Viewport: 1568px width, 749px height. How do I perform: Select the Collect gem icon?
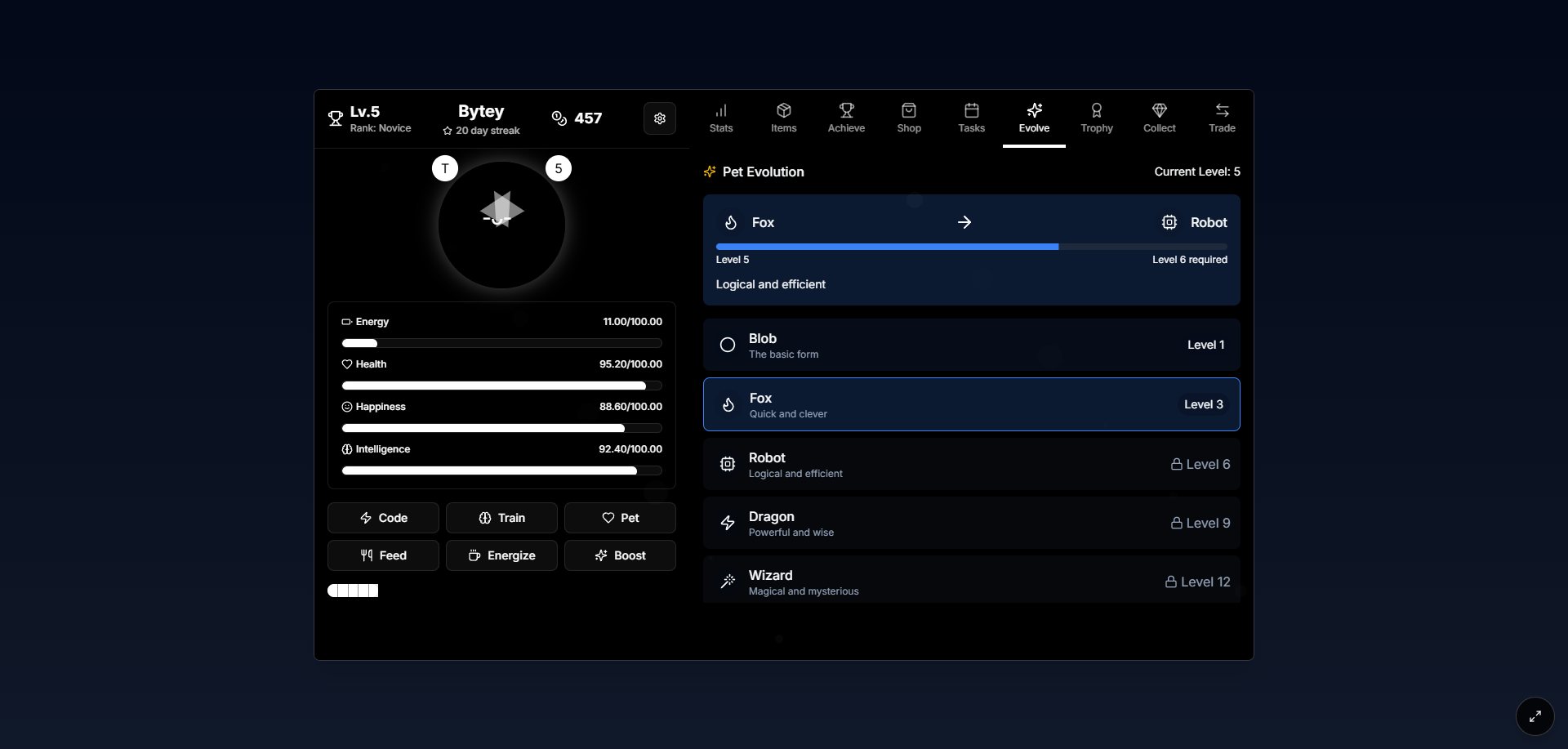click(x=1160, y=118)
